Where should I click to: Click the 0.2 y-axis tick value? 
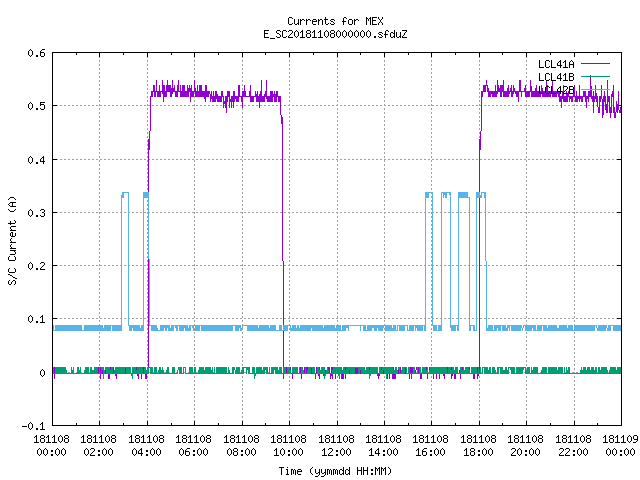coord(36,266)
